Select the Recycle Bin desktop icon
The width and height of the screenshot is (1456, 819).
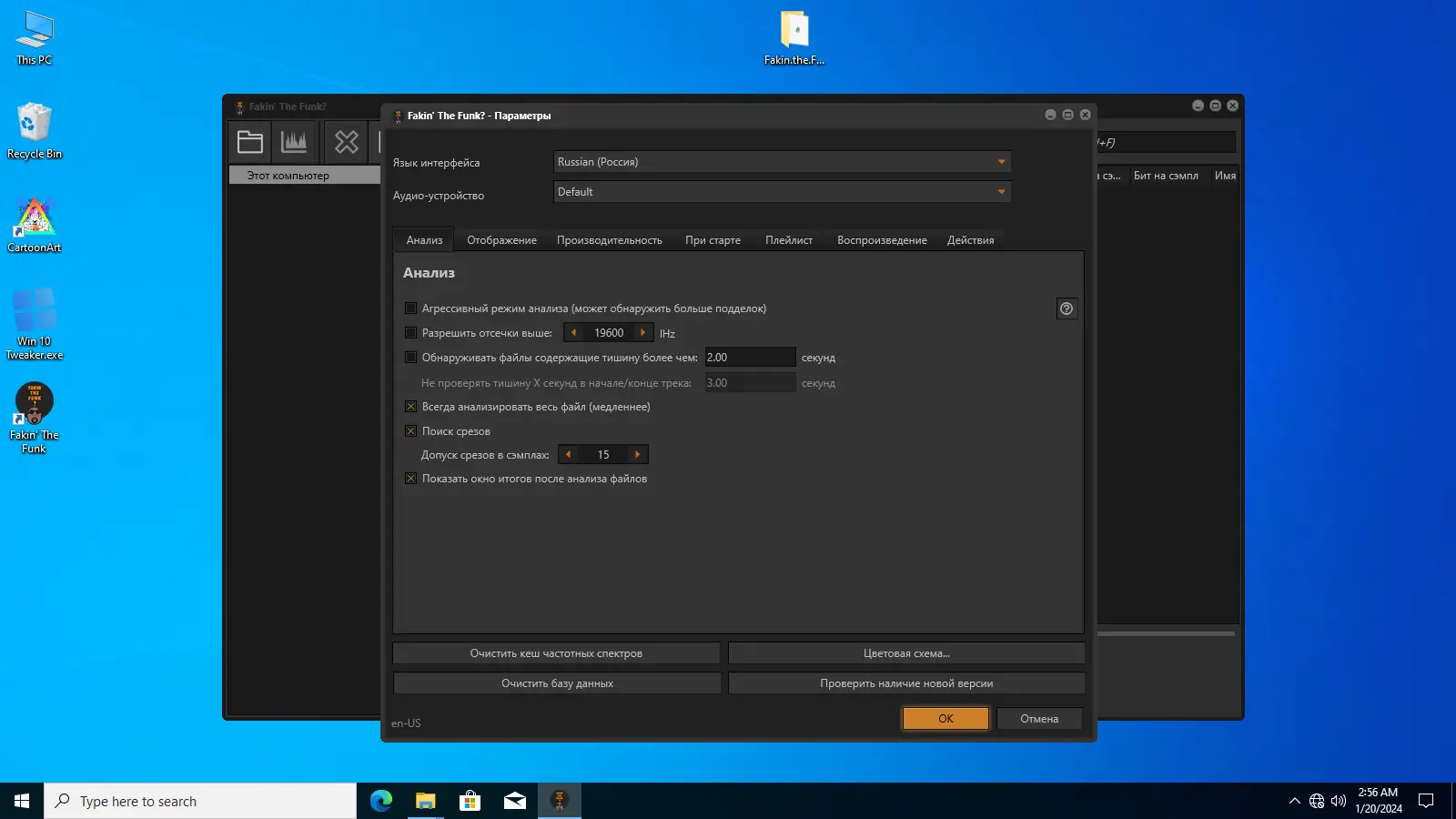tap(35, 131)
